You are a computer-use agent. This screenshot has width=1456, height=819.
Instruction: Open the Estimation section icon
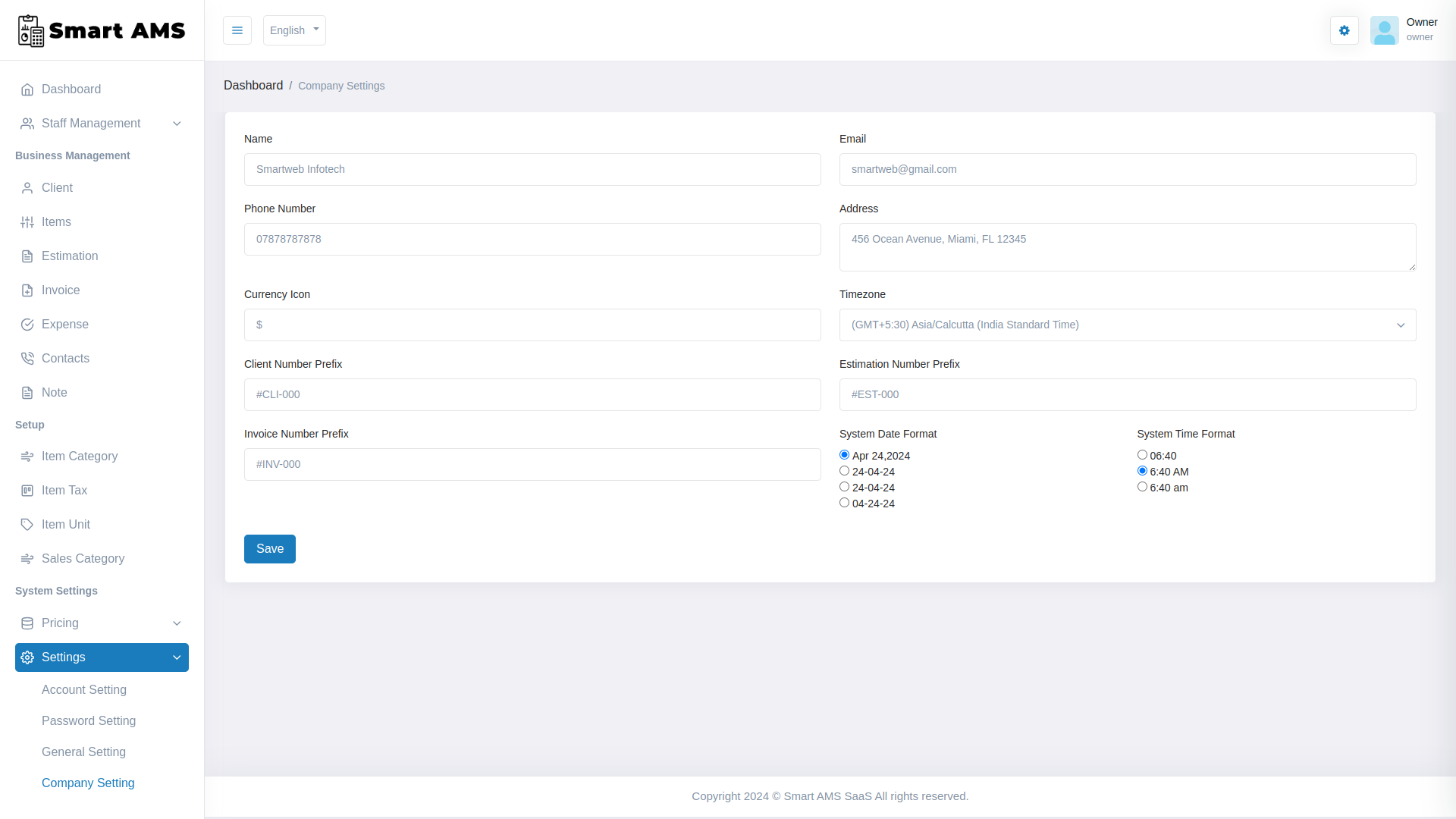pos(27,256)
